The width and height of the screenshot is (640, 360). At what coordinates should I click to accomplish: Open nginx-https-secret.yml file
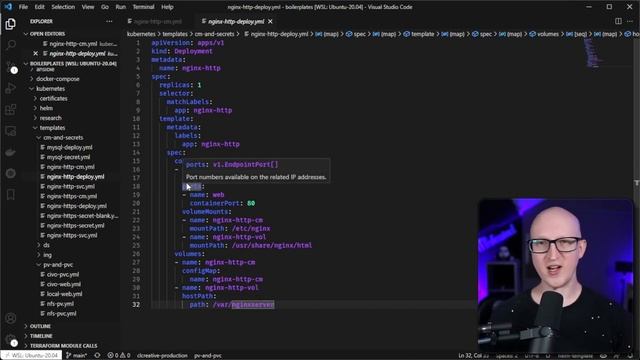[75, 226]
